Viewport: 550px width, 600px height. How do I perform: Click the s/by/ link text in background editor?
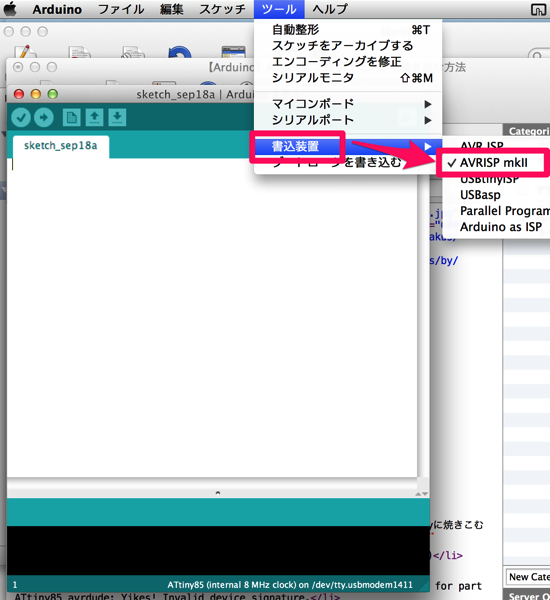[444, 261]
